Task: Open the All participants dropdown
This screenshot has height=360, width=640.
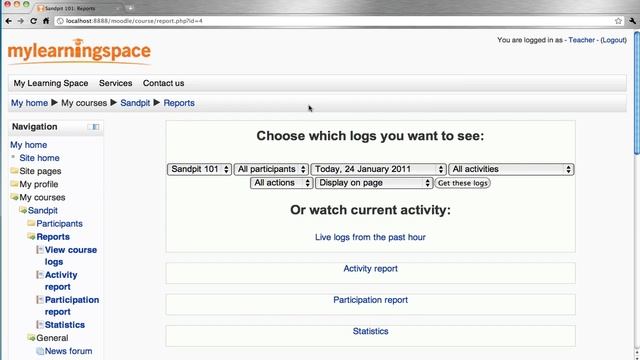Action: click(271, 169)
